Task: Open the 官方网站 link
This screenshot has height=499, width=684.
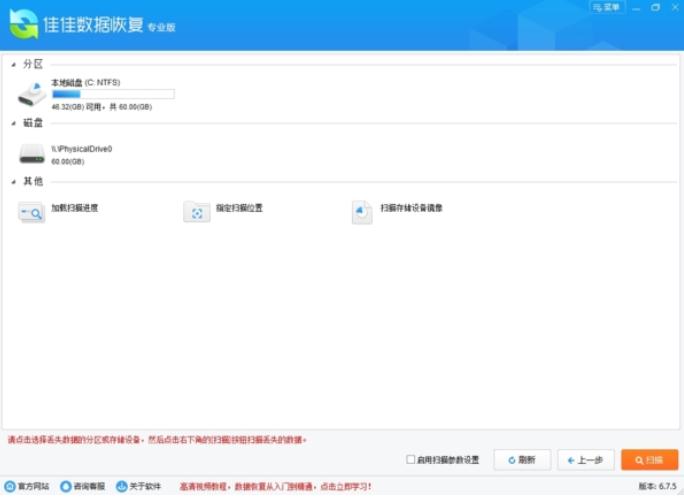Action: tap(33, 486)
